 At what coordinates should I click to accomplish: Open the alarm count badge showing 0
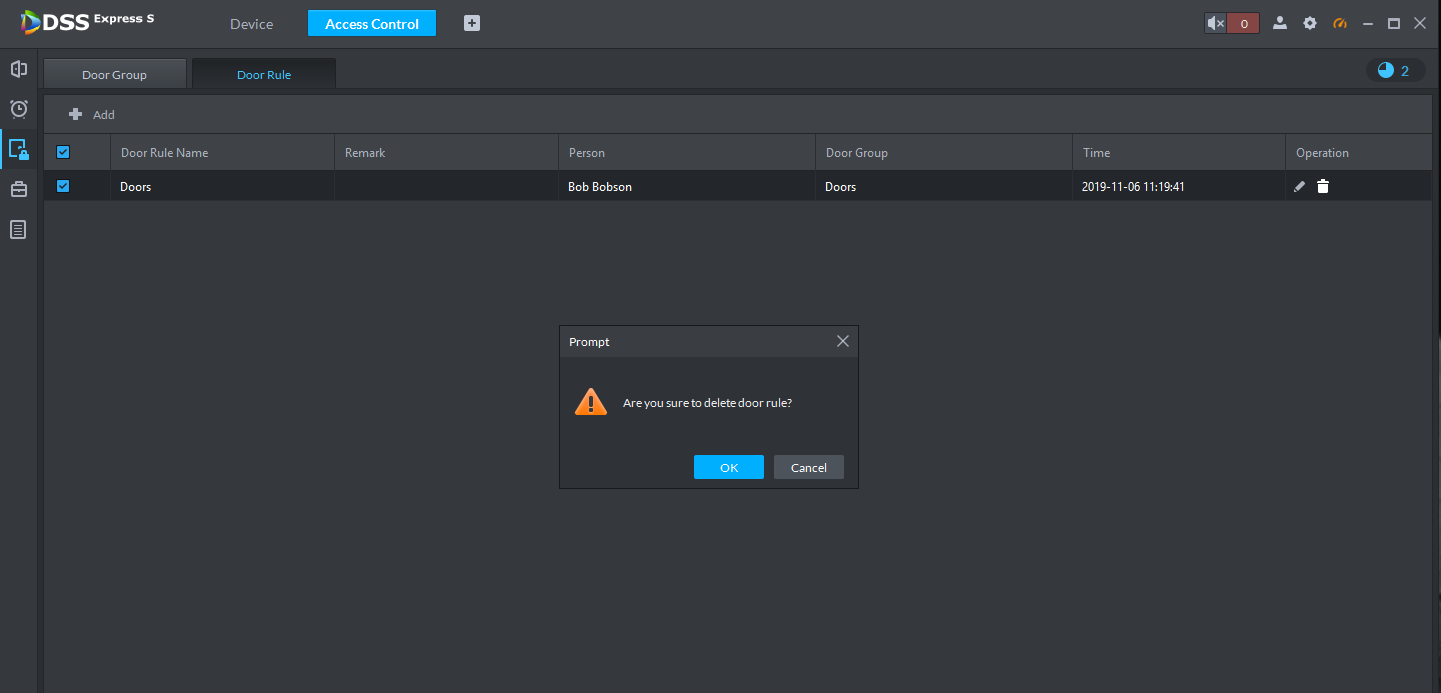point(1243,23)
